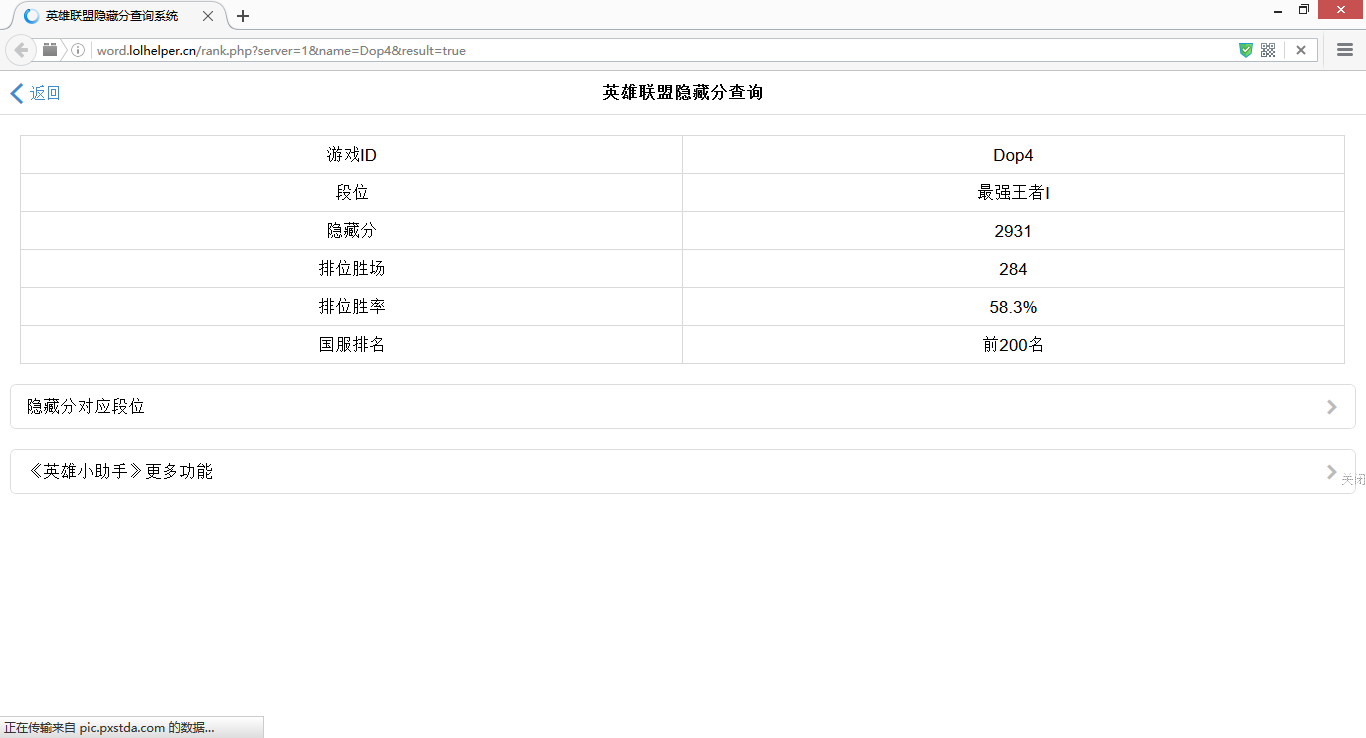
Task: Click the chevron on 隐藏分对应段位
Action: pos(1331,407)
